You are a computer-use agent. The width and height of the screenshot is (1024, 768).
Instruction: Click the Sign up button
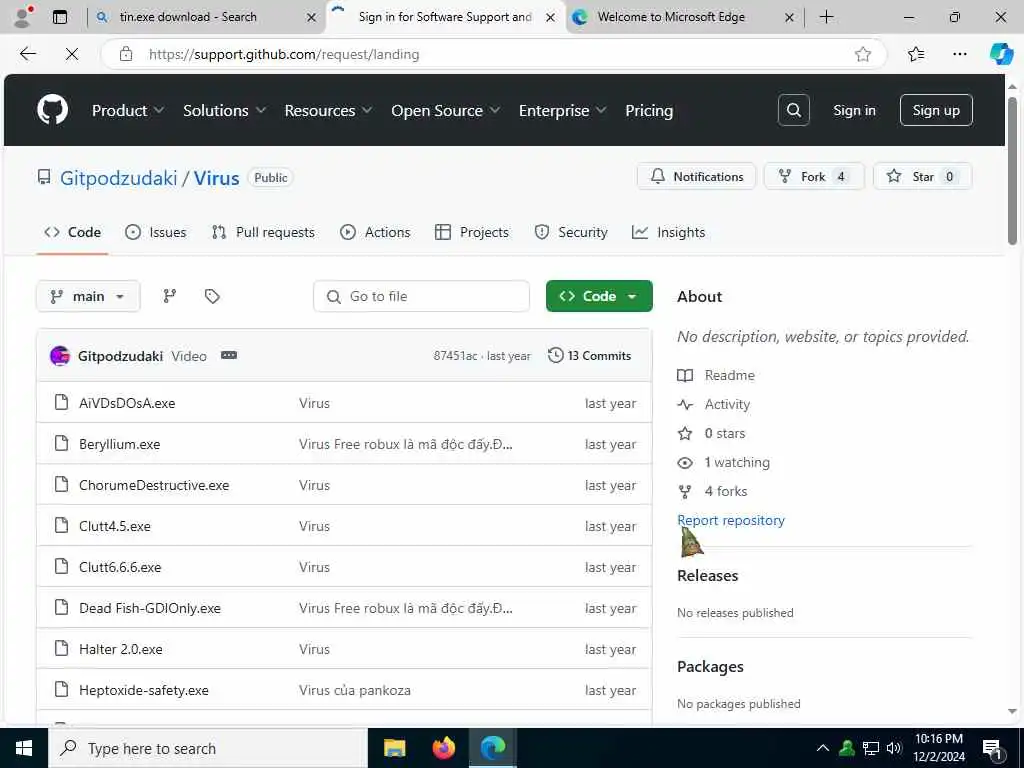936,110
